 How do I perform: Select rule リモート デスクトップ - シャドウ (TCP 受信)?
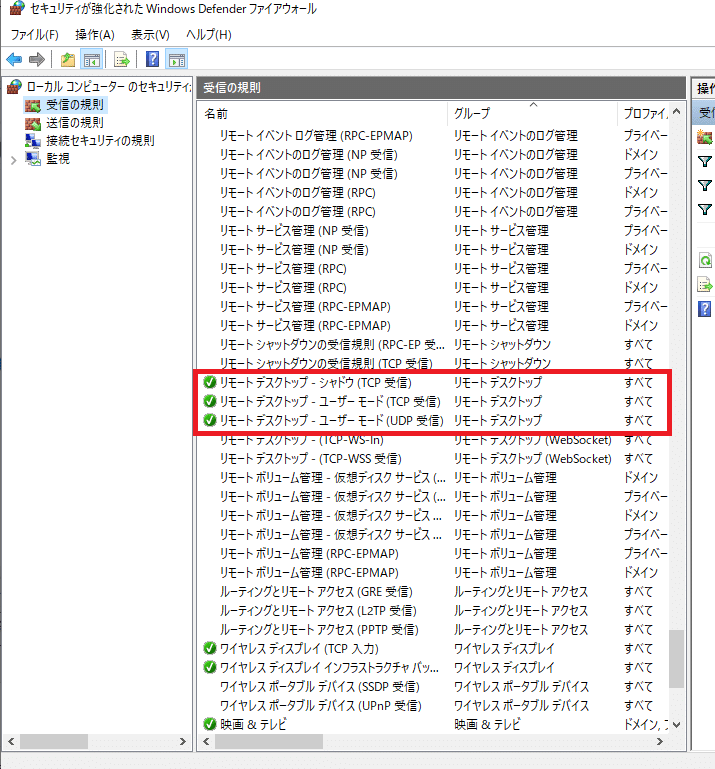pos(316,382)
